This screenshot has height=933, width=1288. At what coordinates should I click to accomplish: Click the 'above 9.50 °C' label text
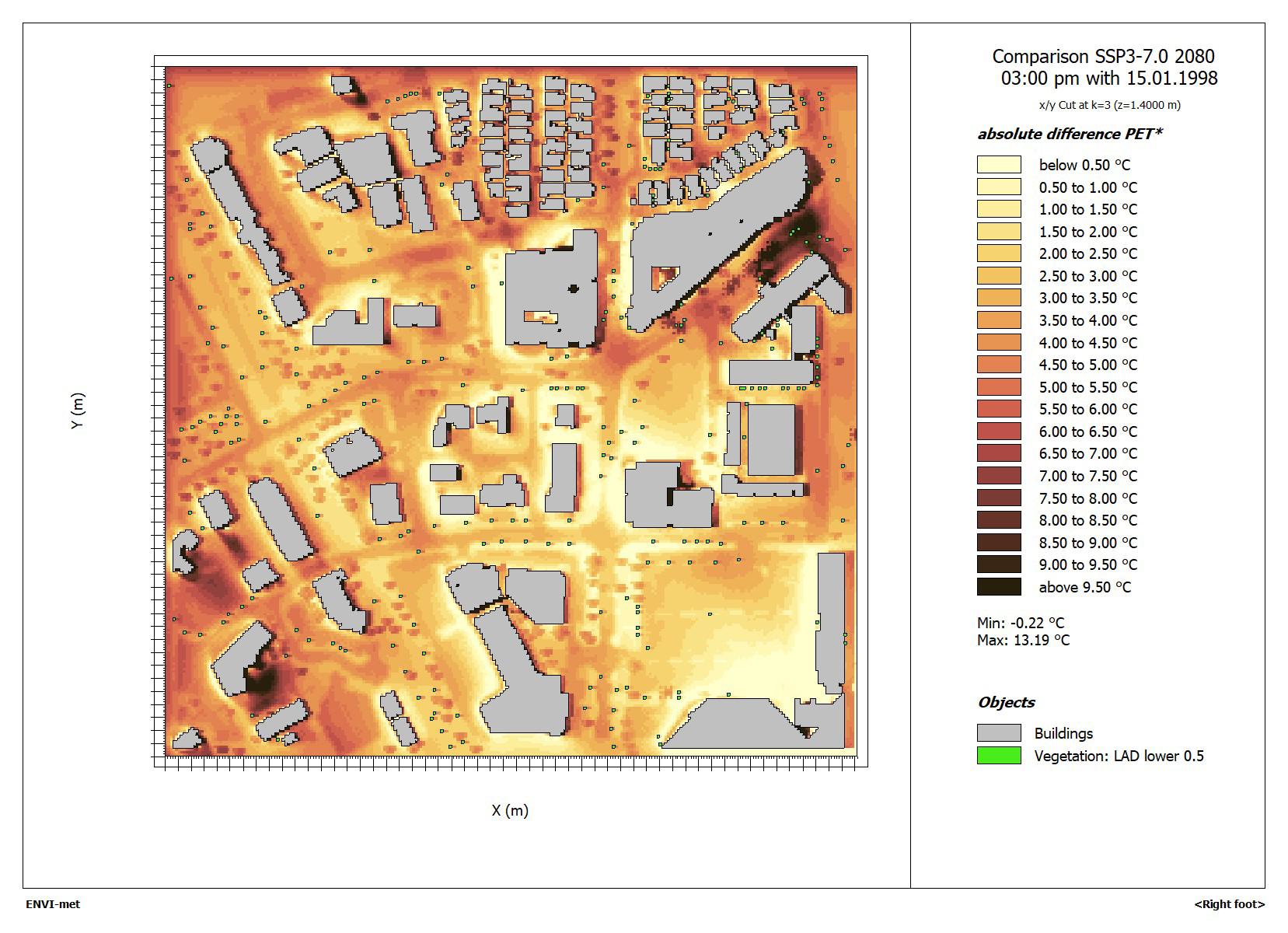1085,587
